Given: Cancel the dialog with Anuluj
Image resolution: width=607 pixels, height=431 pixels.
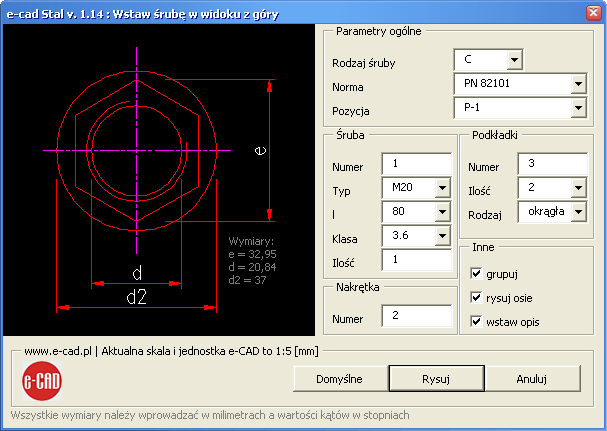Looking at the screenshot, I should (531, 378).
